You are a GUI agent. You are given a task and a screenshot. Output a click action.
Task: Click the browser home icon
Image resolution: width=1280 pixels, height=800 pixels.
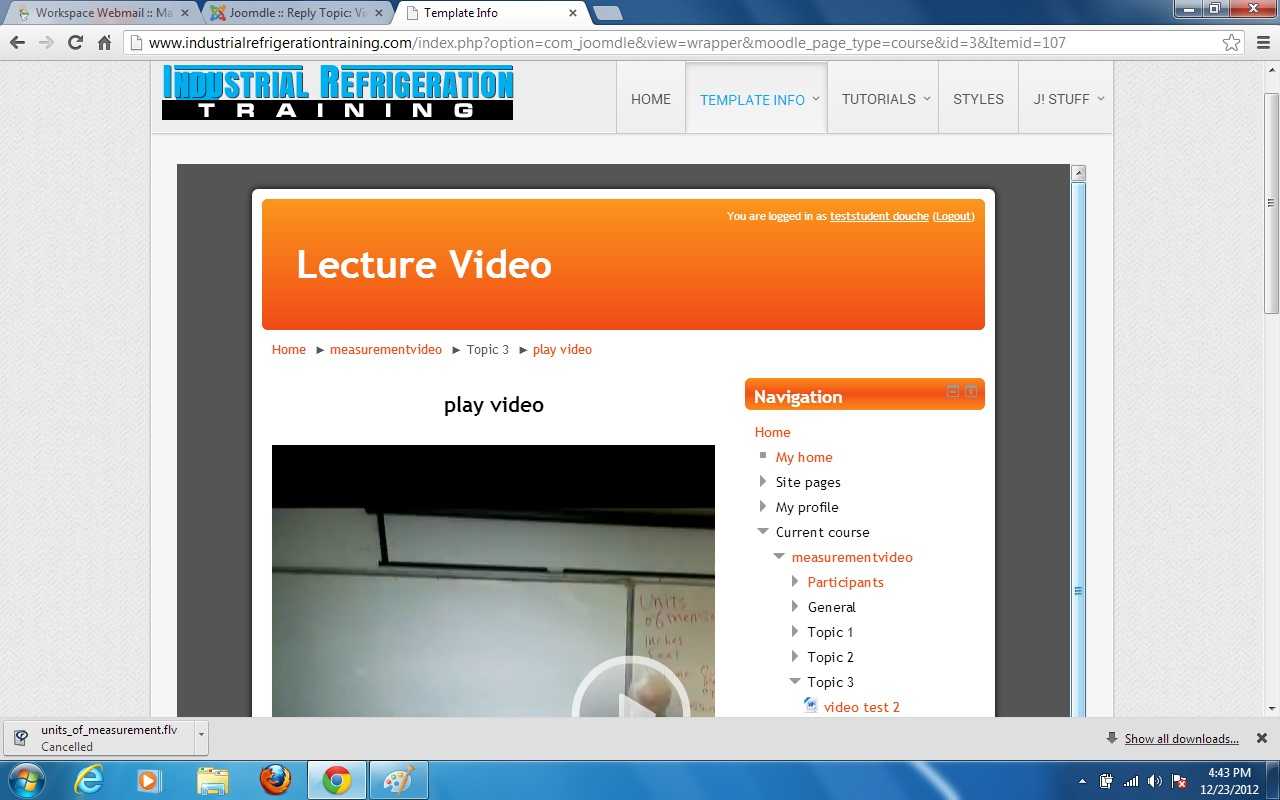[x=104, y=43]
